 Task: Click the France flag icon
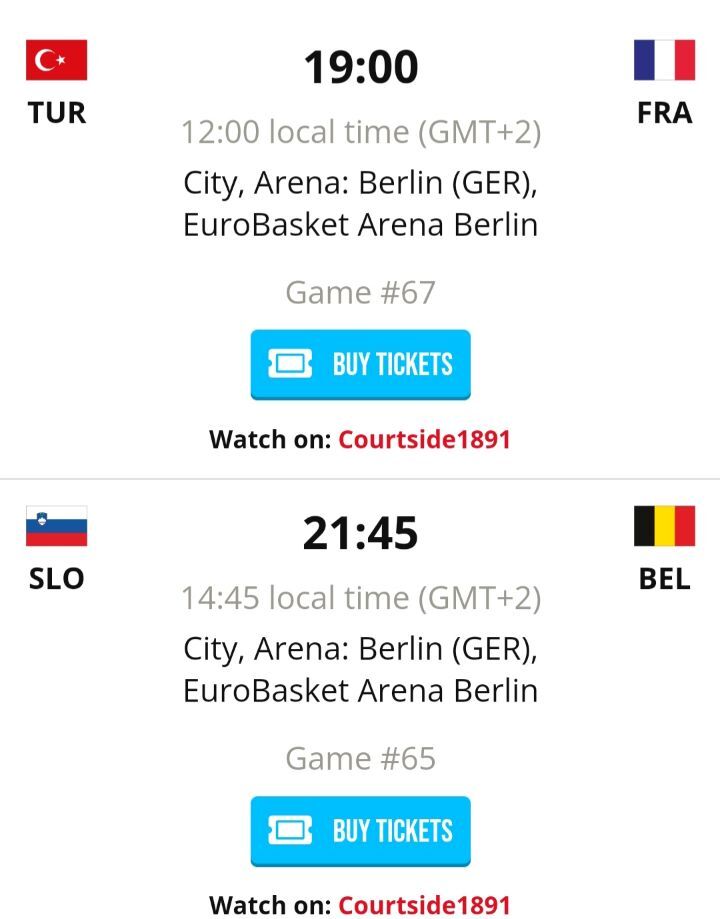point(664,60)
